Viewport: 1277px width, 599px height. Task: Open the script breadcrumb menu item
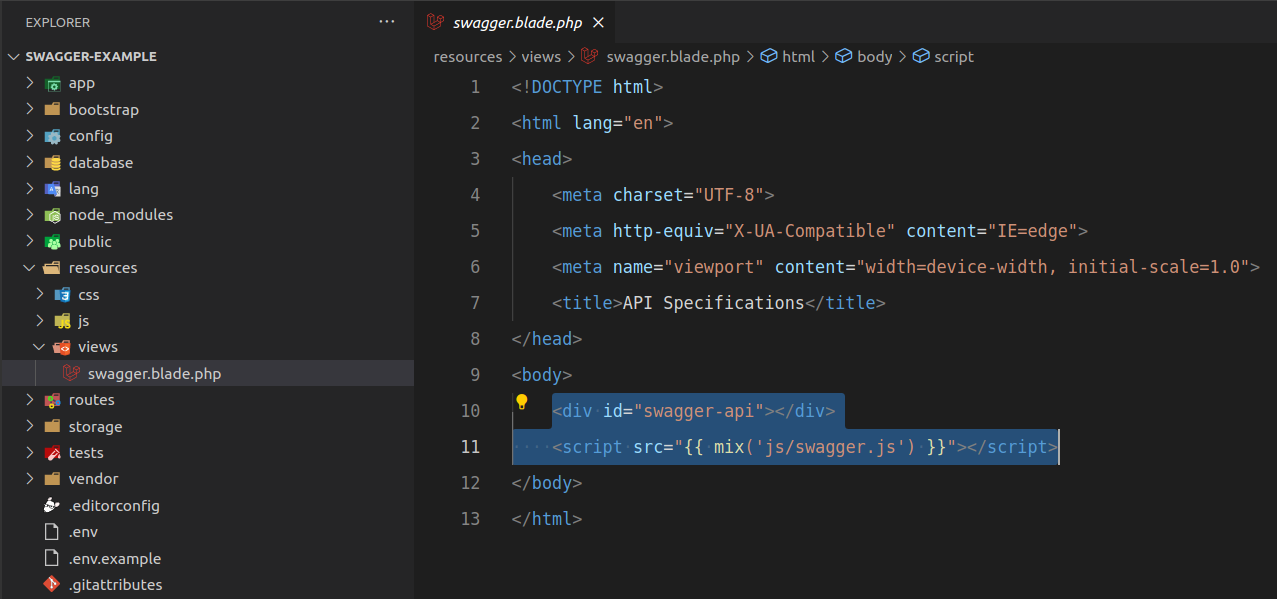pos(951,56)
